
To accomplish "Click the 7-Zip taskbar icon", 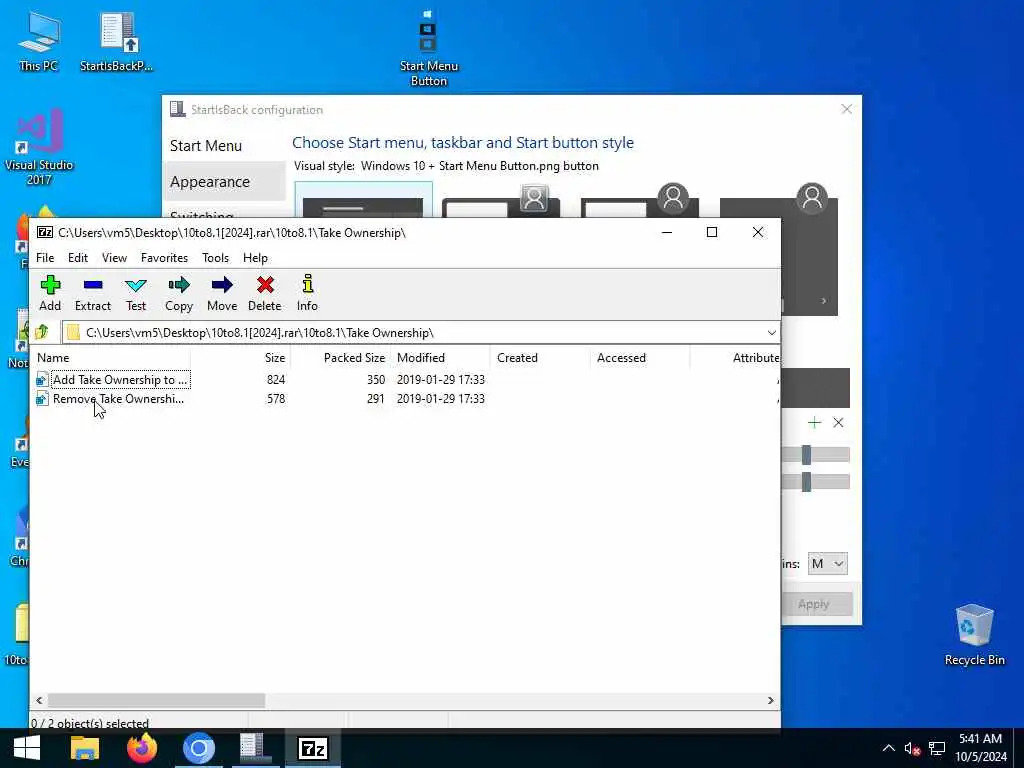I will pyautogui.click(x=312, y=748).
